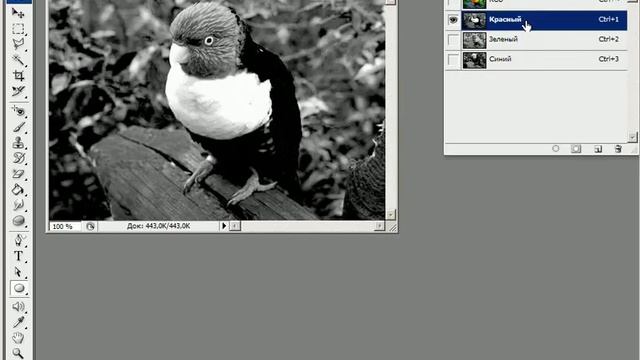Click the Зеленый channel thumbnail
The image size is (640, 360).
click(x=474, y=40)
